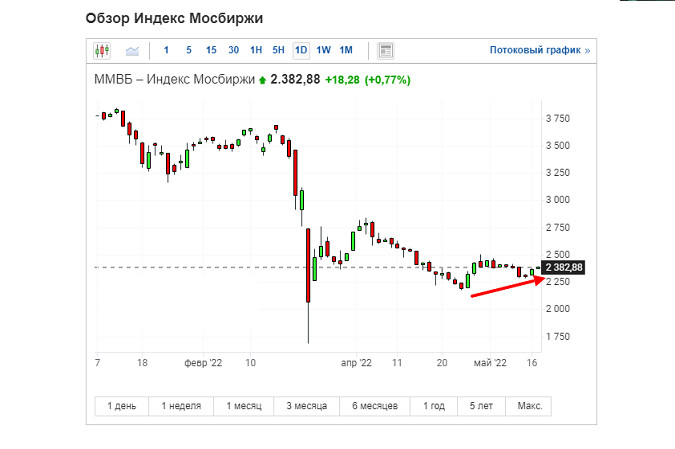Open the technical chart table icon

pyautogui.click(x=386, y=51)
